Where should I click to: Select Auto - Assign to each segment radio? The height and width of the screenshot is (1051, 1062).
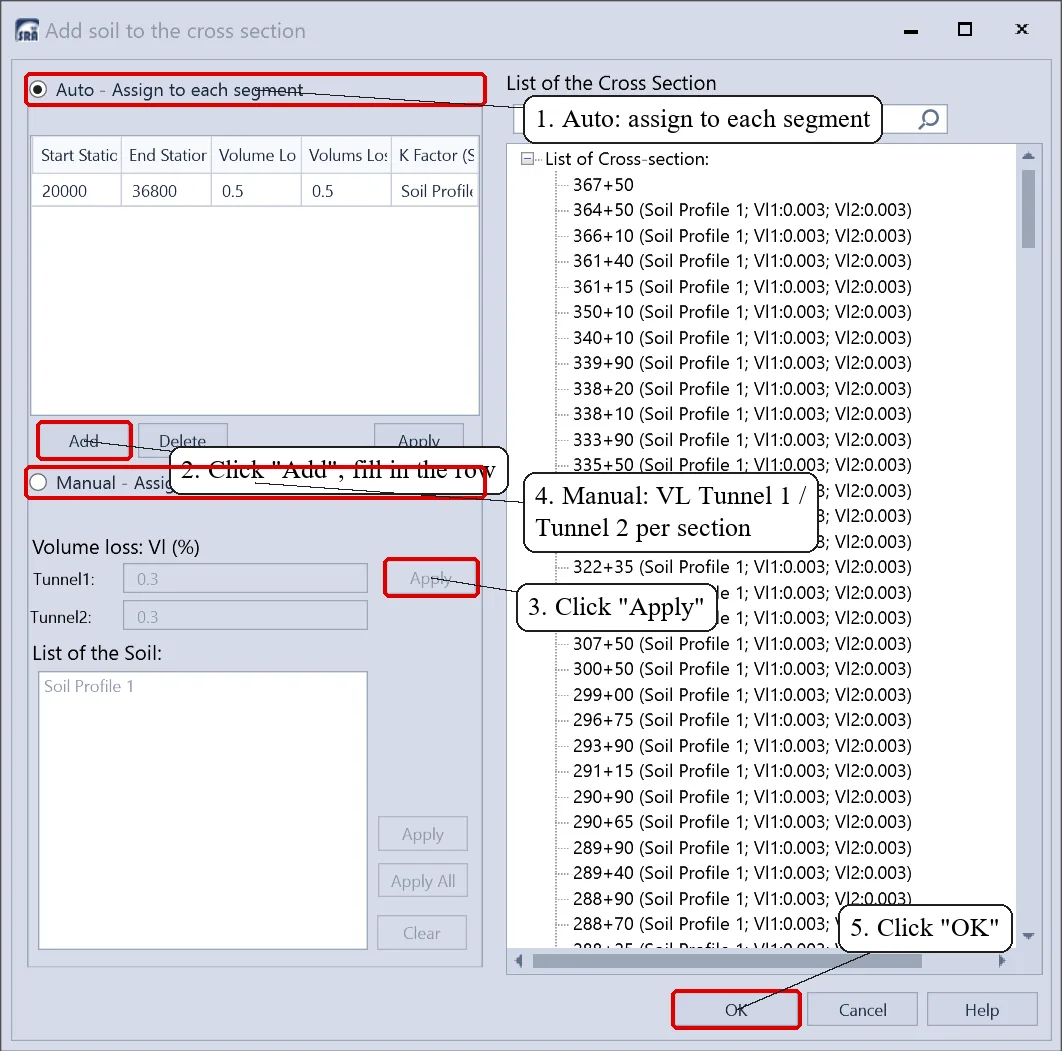click(x=38, y=89)
